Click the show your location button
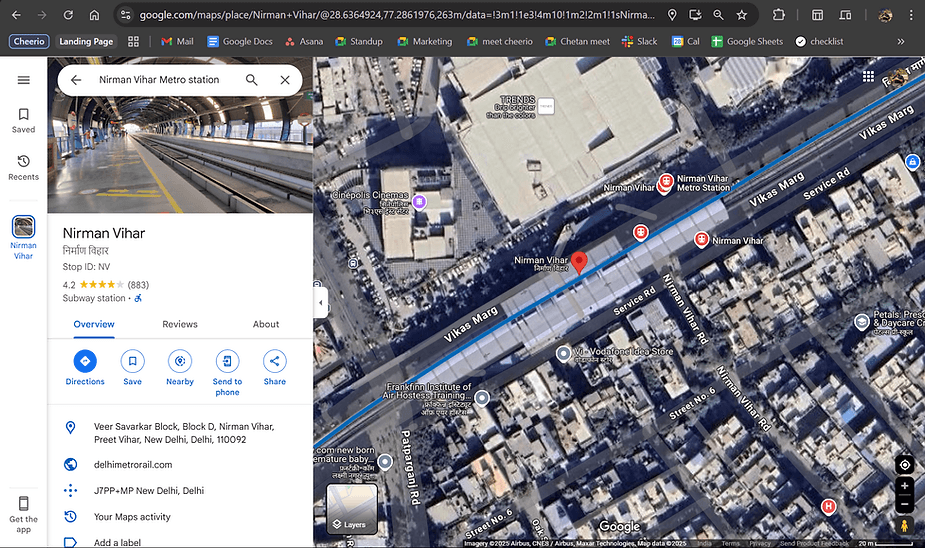This screenshot has width=925, height=548. 904,465
